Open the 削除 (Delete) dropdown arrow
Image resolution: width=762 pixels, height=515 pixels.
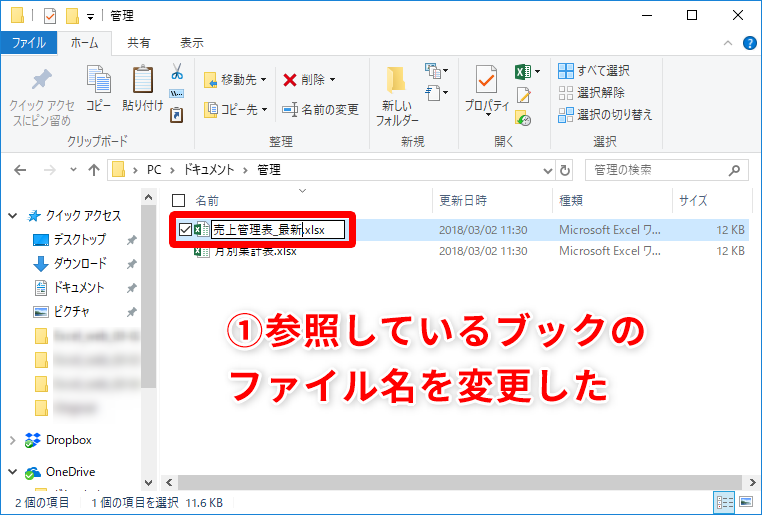333,80
